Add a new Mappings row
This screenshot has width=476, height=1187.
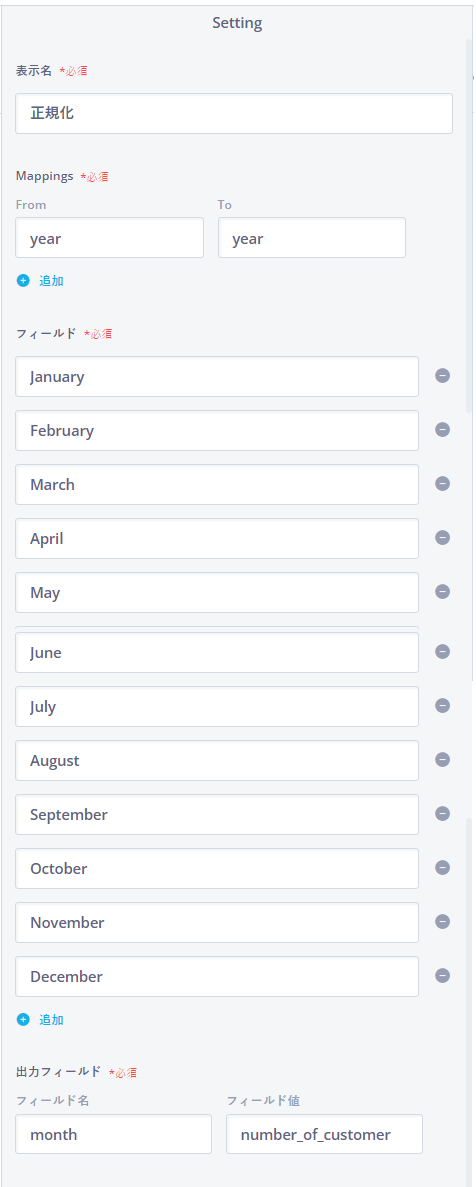click(x=40, y=281)
